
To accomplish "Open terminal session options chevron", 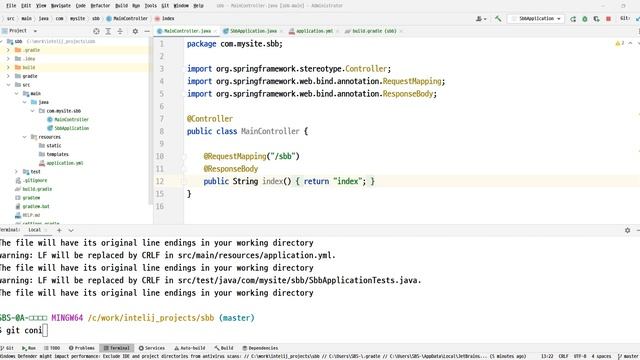I will 71,230.
